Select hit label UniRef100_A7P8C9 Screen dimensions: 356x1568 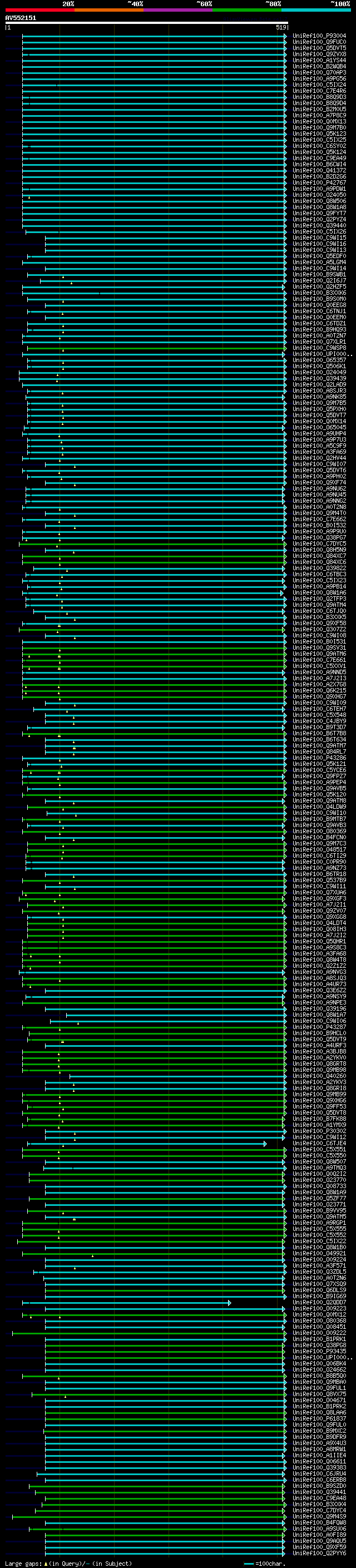pyautogui.click(x=319, y=116)
